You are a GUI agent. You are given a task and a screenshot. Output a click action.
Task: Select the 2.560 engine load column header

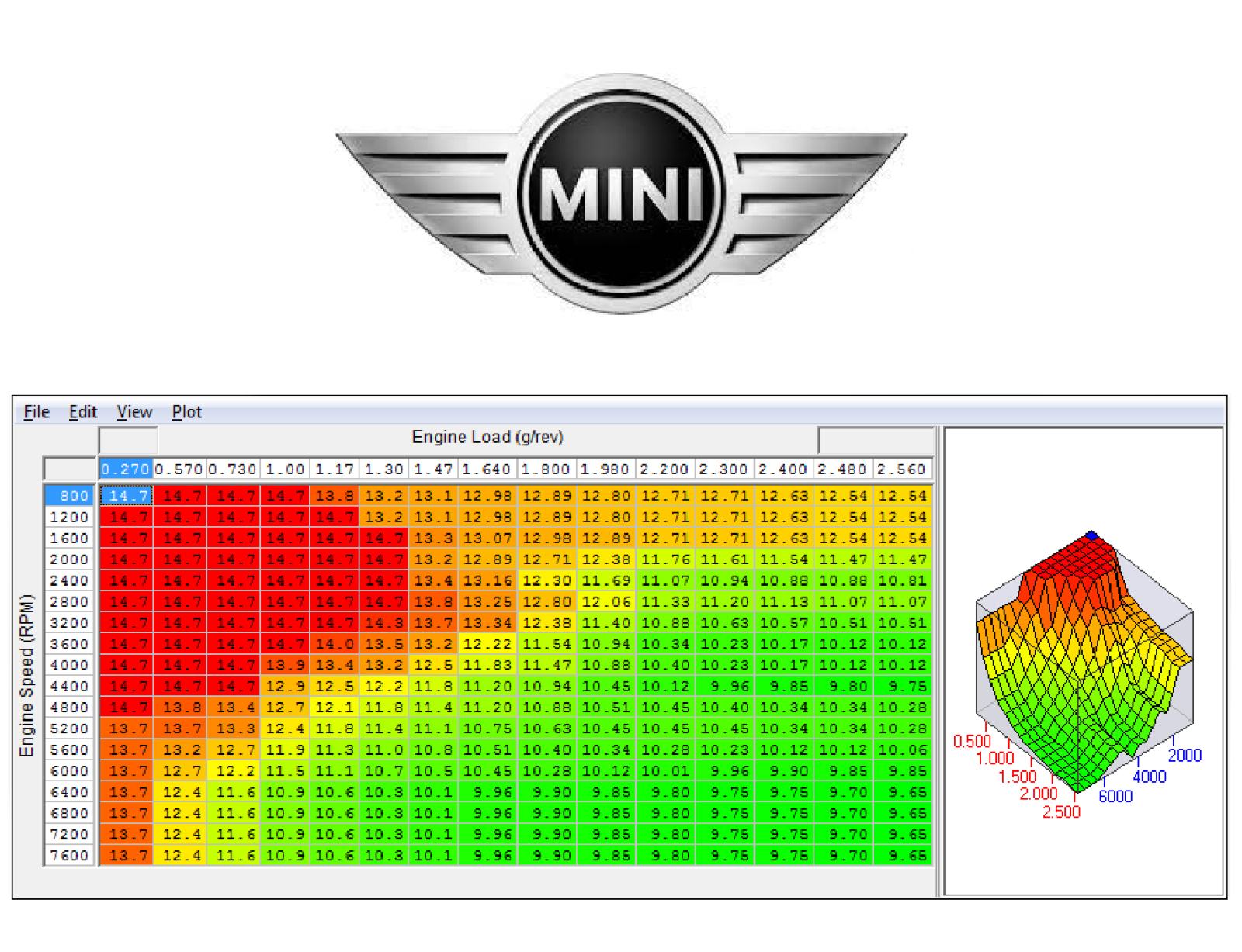900,469
